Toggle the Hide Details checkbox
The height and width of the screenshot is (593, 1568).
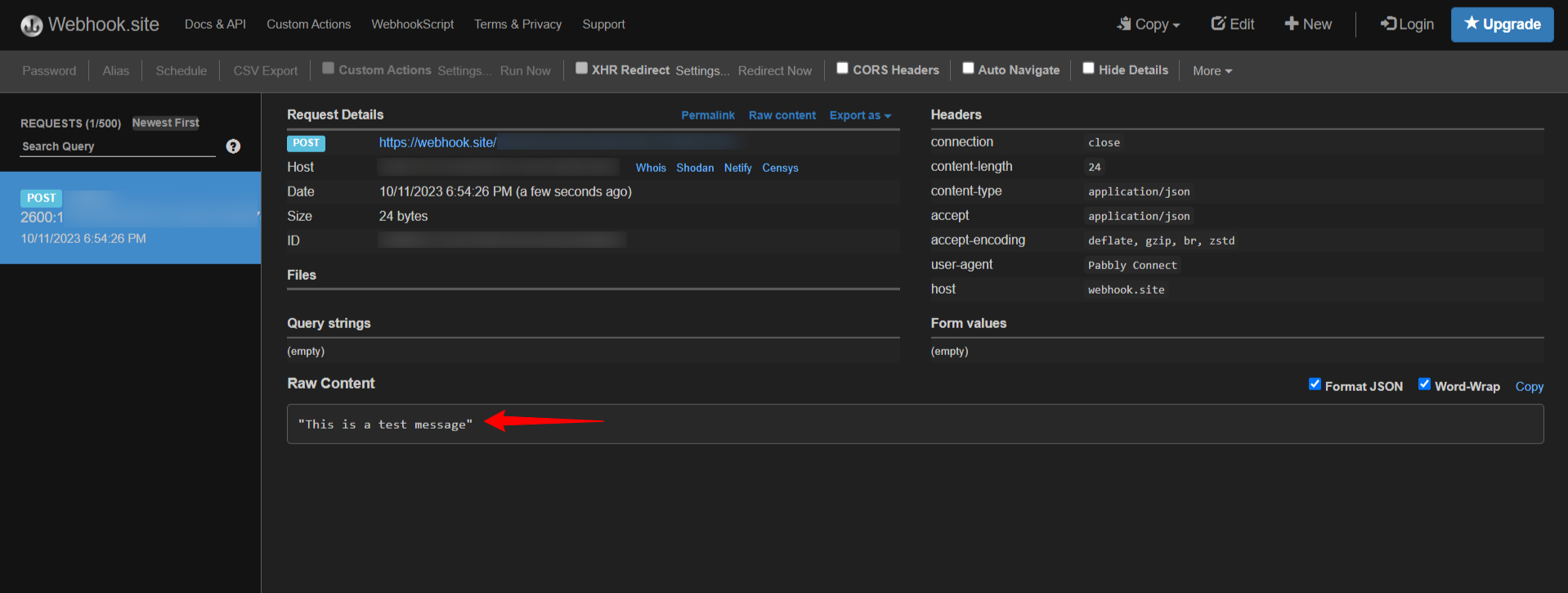click(1088, 69)
